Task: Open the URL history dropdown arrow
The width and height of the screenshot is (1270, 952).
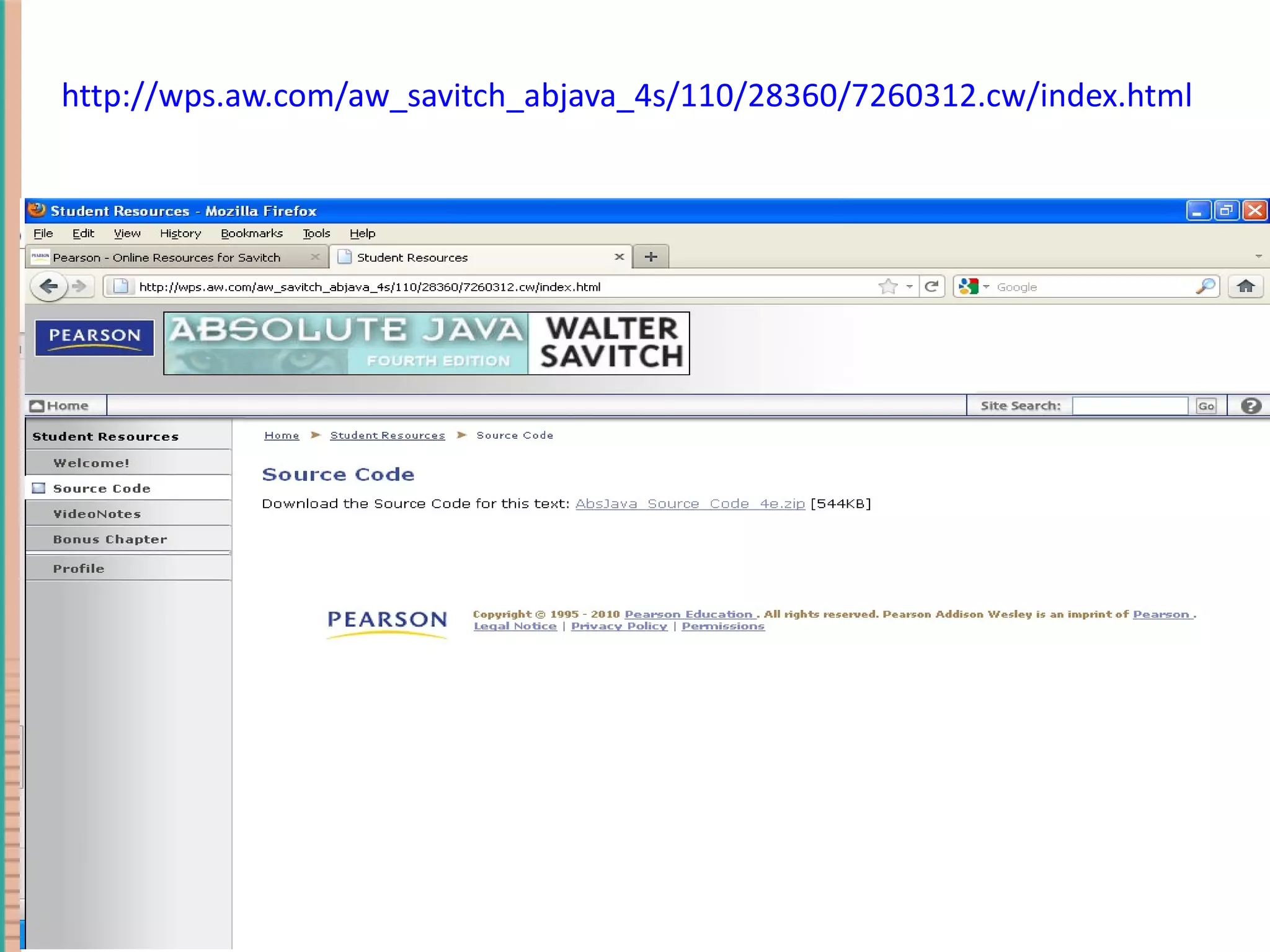Action: point(909,286)
